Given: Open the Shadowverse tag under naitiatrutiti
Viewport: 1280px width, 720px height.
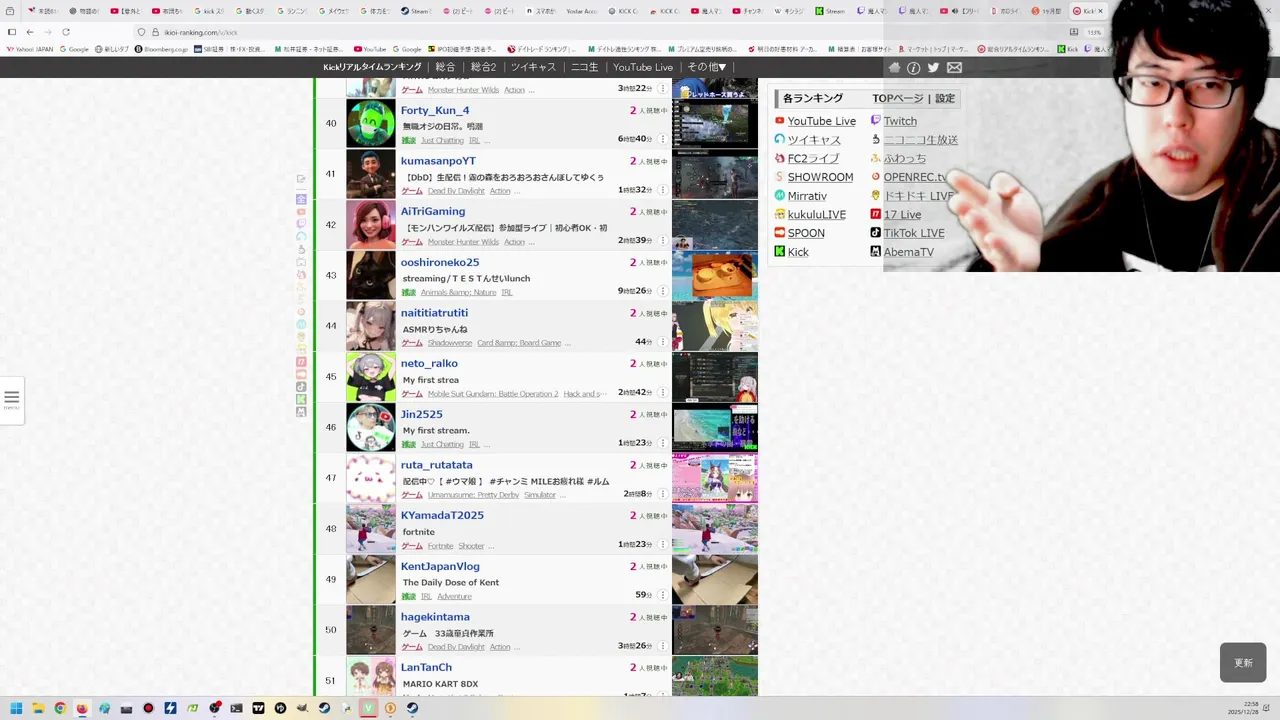Looking at the screenshot, I should 450,343.
